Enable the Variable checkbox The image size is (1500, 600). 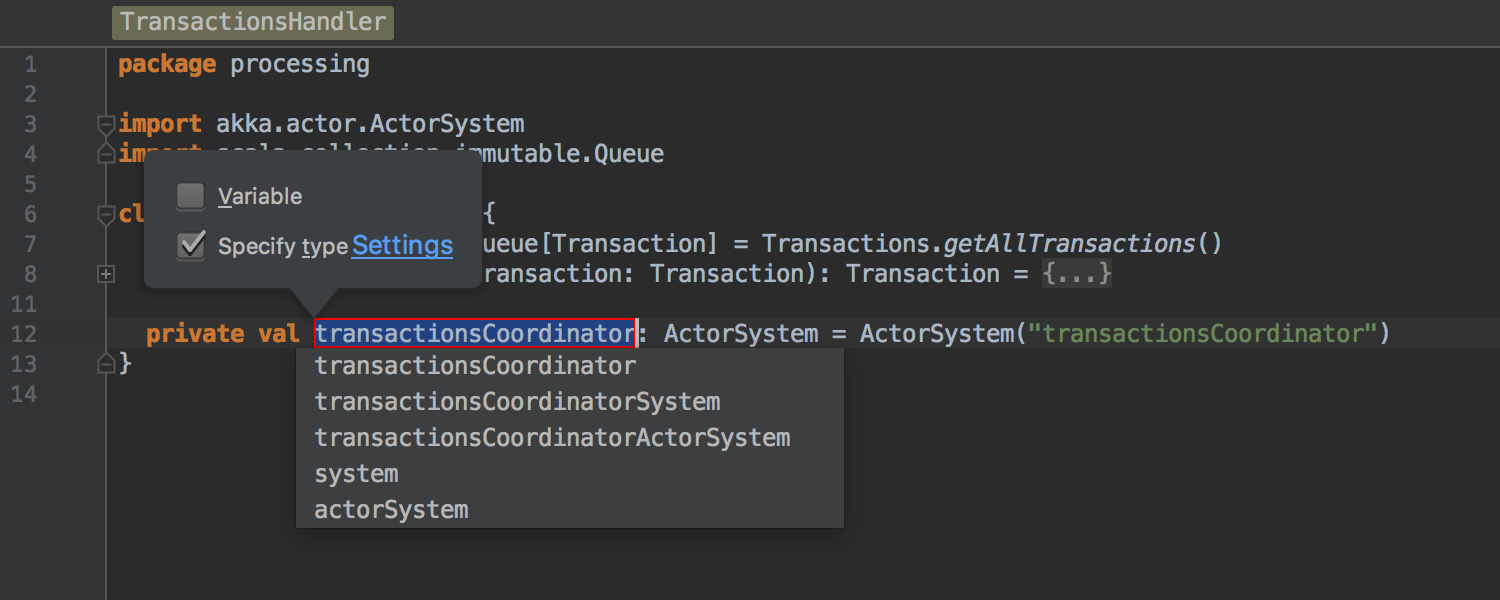coord(191,196)
